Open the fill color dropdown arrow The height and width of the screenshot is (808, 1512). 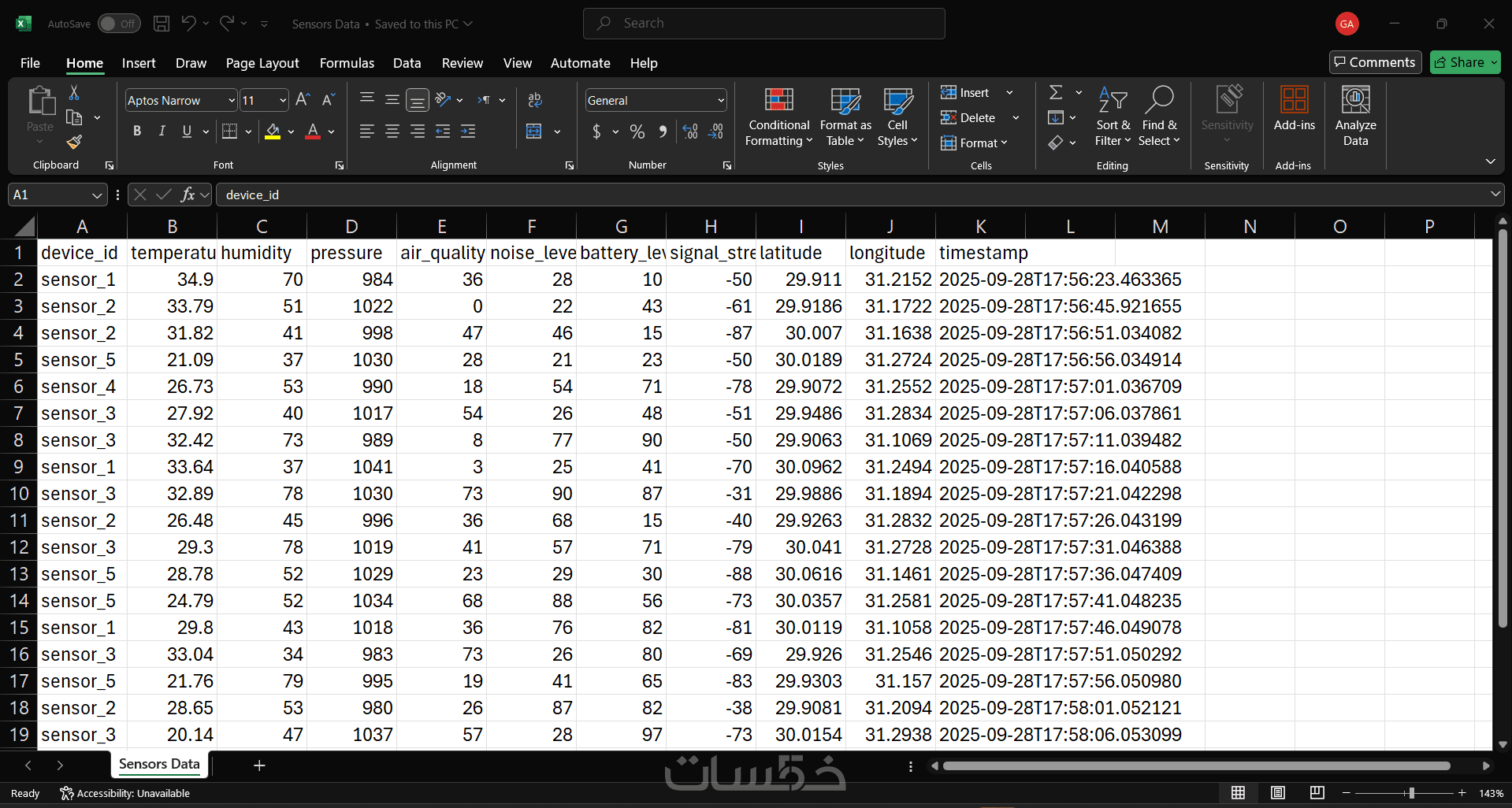[292, 132]
